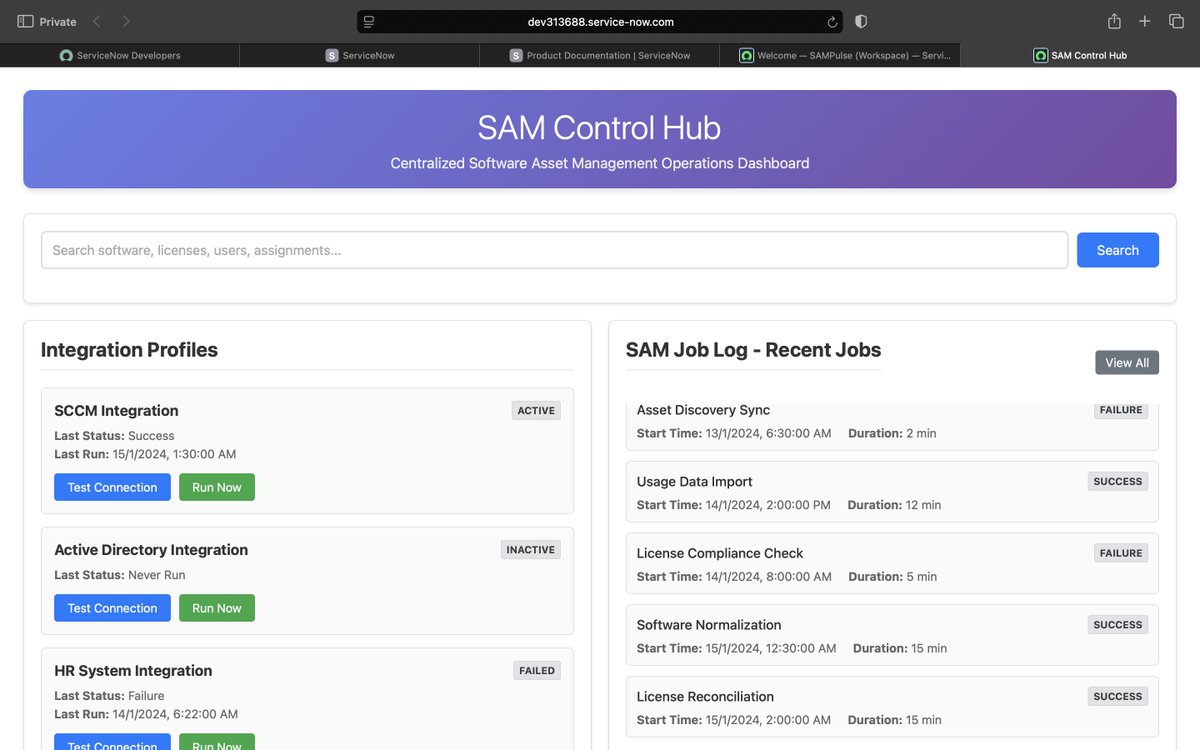Click Usage Data Import duration 12 min
The width and height of the screenshot is (1200, 750).
[923, 505]
